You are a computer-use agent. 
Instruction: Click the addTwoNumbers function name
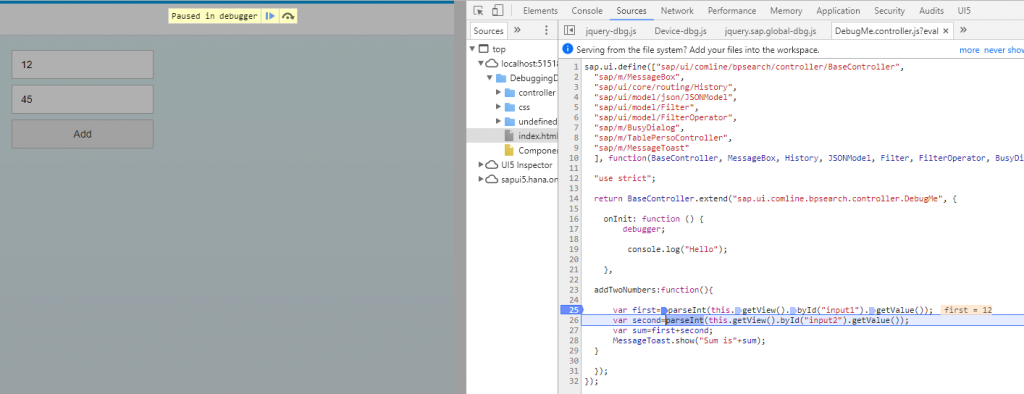(626, 290)
